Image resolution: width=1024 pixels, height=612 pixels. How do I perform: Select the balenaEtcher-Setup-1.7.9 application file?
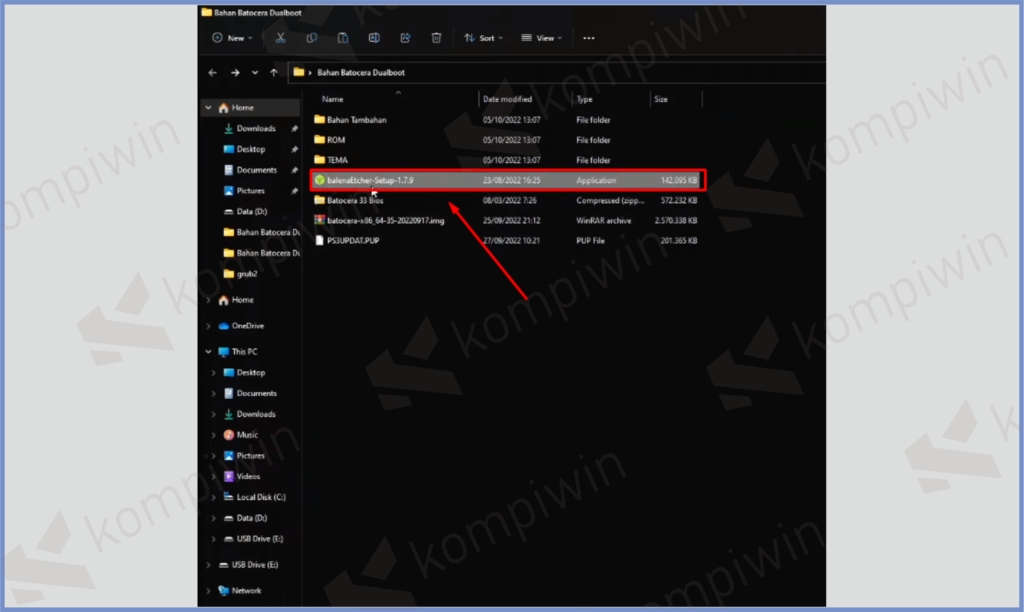point(370,180)
